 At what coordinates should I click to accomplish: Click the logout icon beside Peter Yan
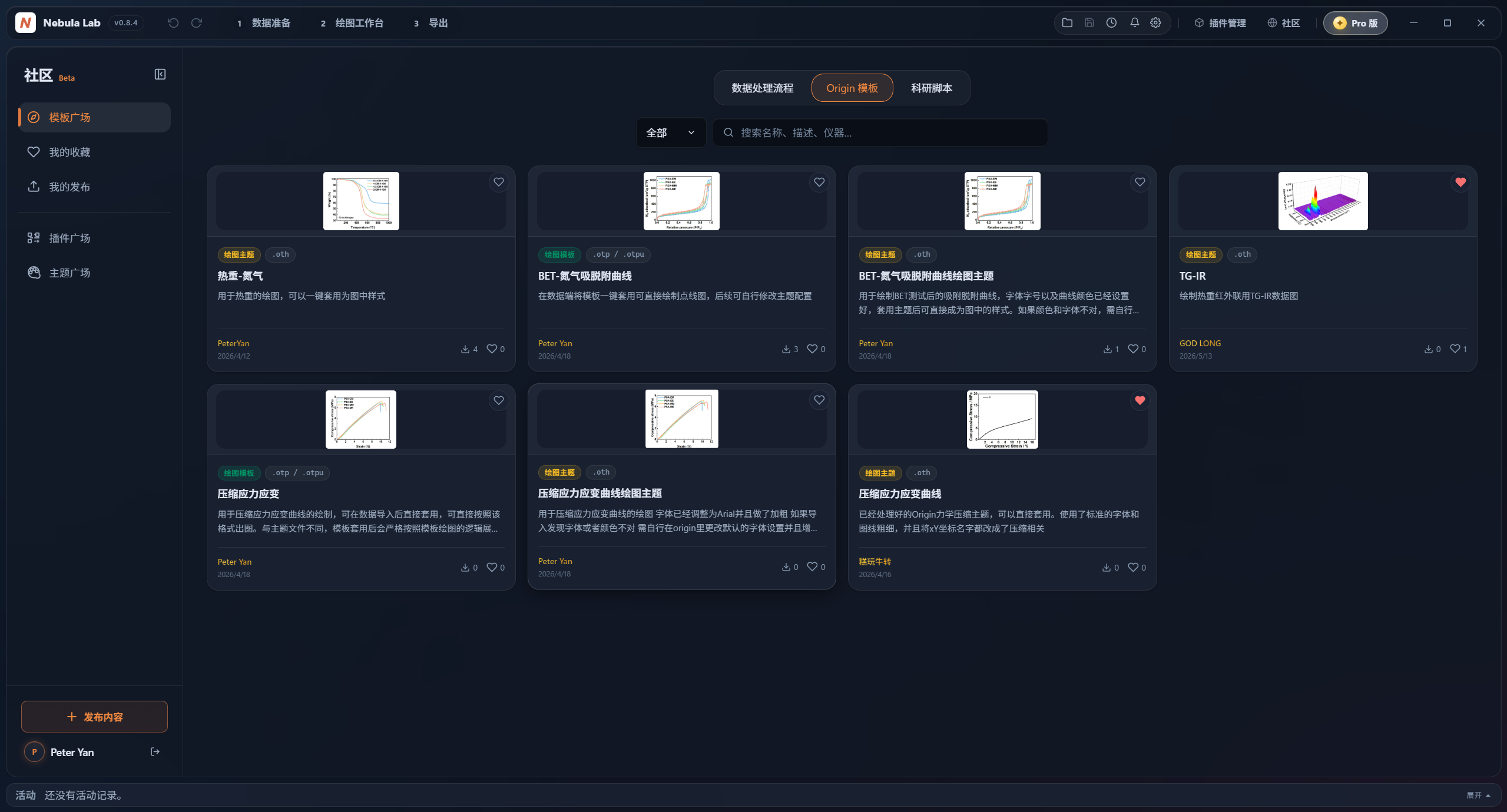tap(155, 751)
